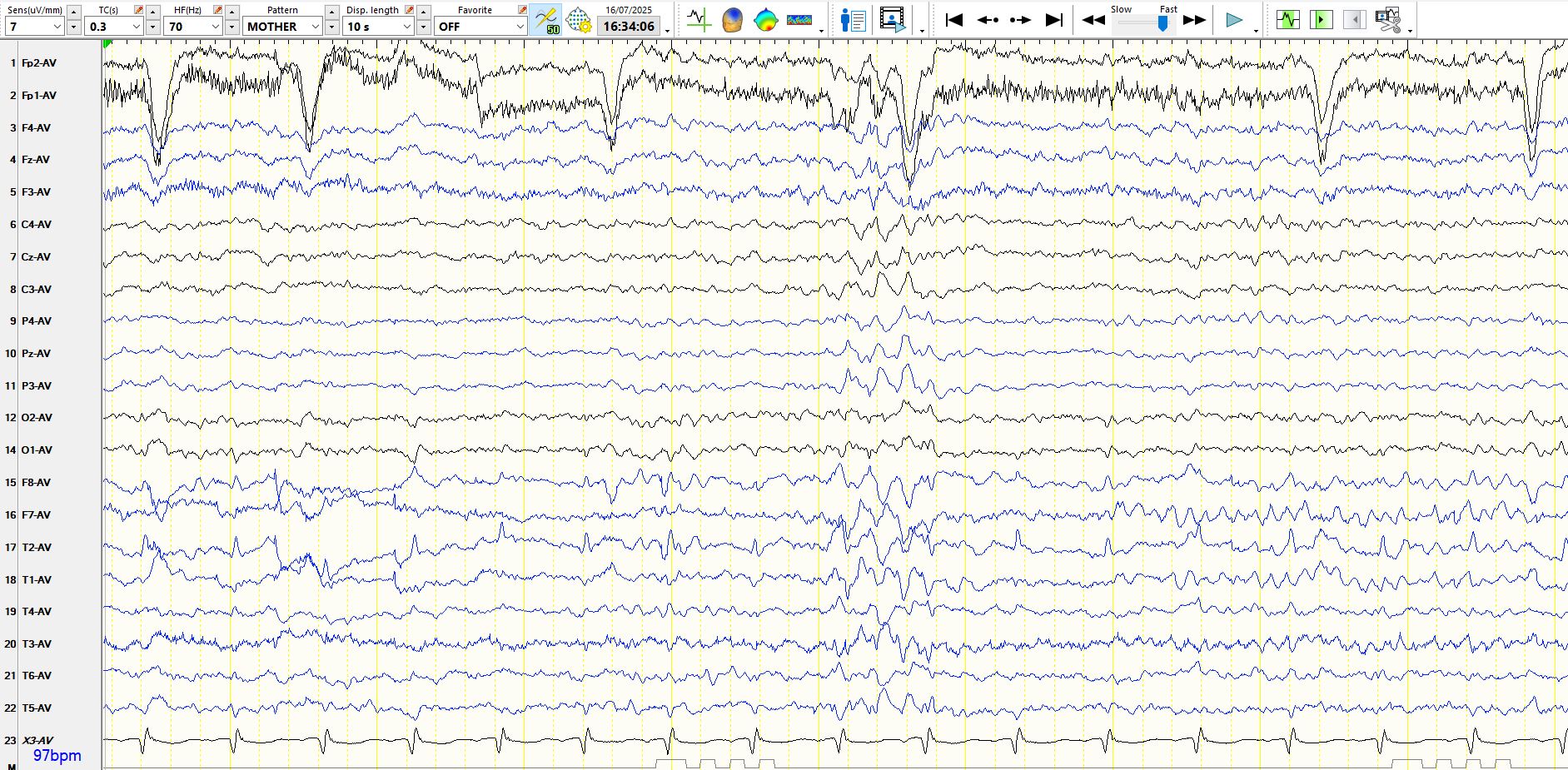Click the 16:34:06 time display

(x=629, y=27)
